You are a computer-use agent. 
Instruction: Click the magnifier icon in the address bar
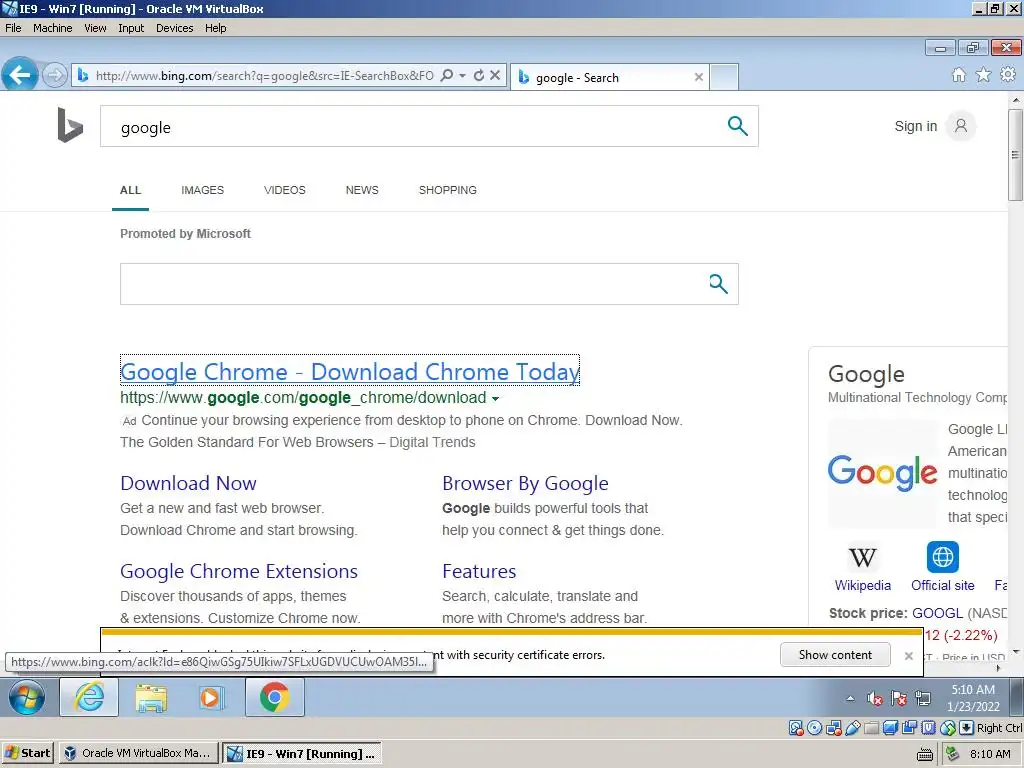click(447, 75)
